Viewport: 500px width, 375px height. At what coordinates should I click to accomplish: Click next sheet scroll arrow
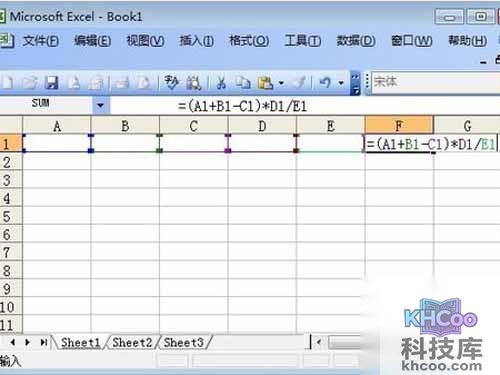(28, 342)
